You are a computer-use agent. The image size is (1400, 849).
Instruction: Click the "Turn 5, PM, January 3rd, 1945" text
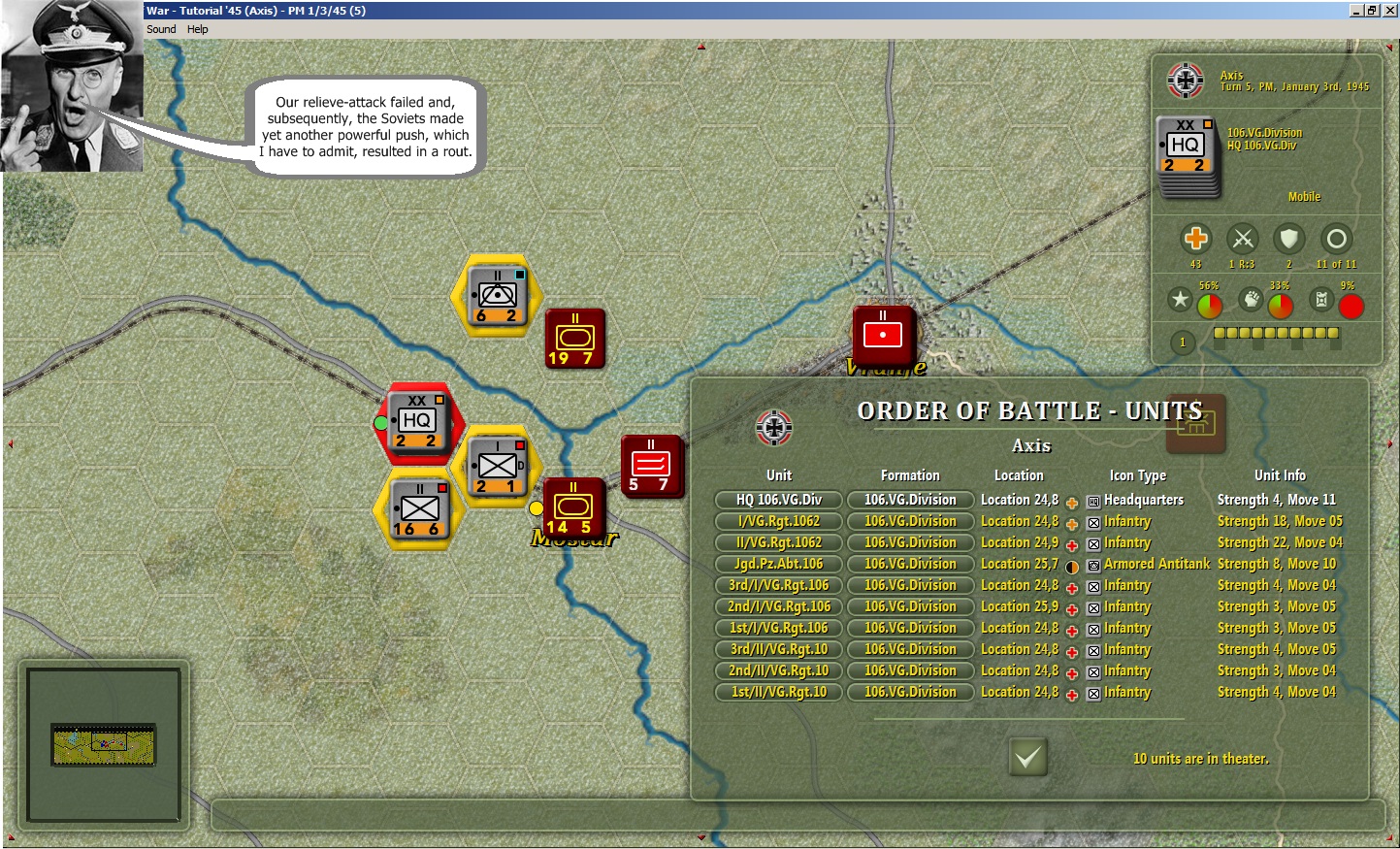[1294, 87]
